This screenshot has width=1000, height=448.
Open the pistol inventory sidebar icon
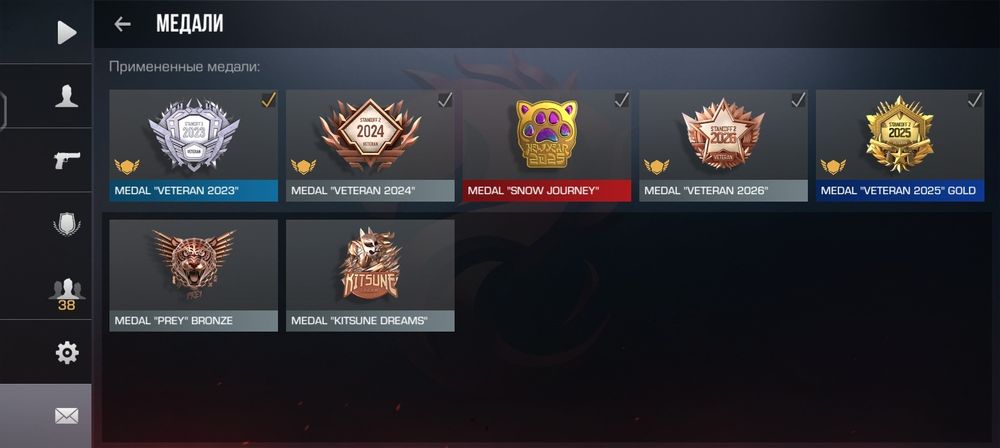[x=66, y=160]
